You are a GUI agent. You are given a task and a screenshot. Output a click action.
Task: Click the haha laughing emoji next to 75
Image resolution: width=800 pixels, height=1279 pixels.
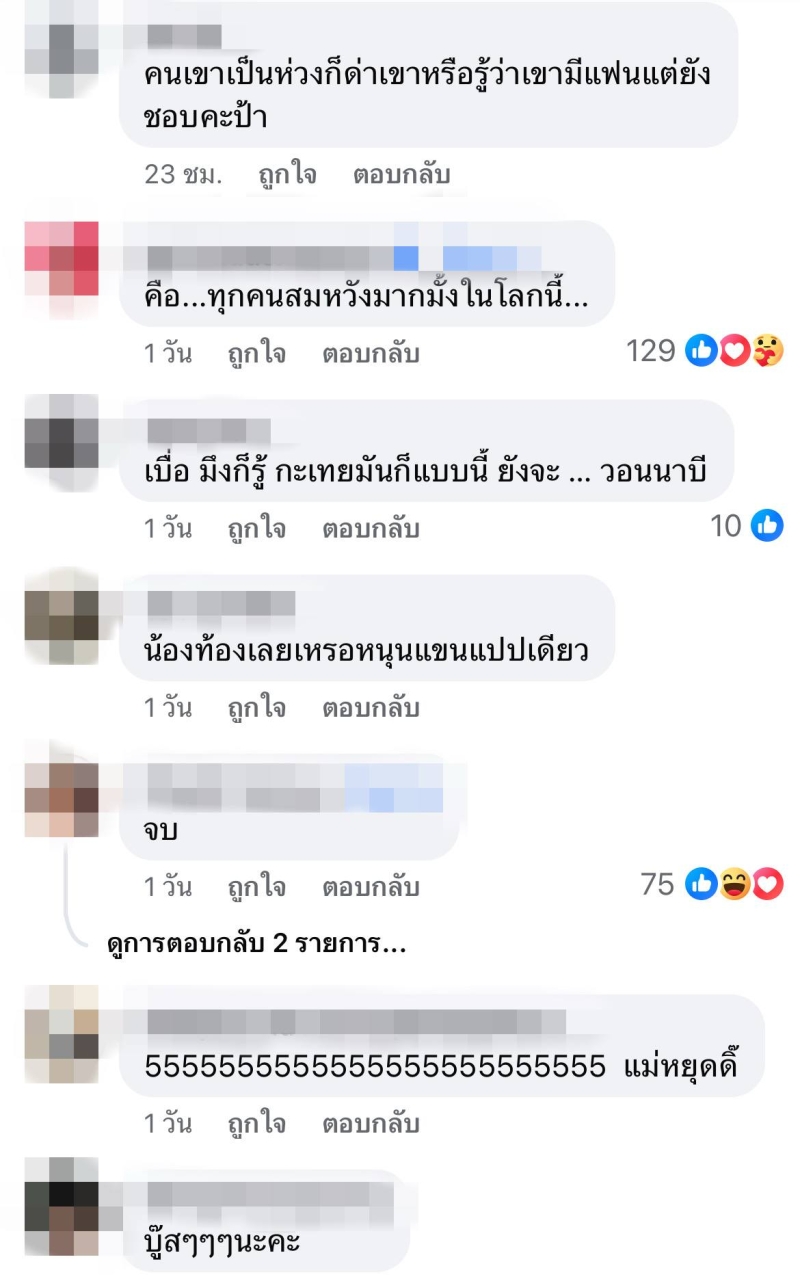pos(735,884)
